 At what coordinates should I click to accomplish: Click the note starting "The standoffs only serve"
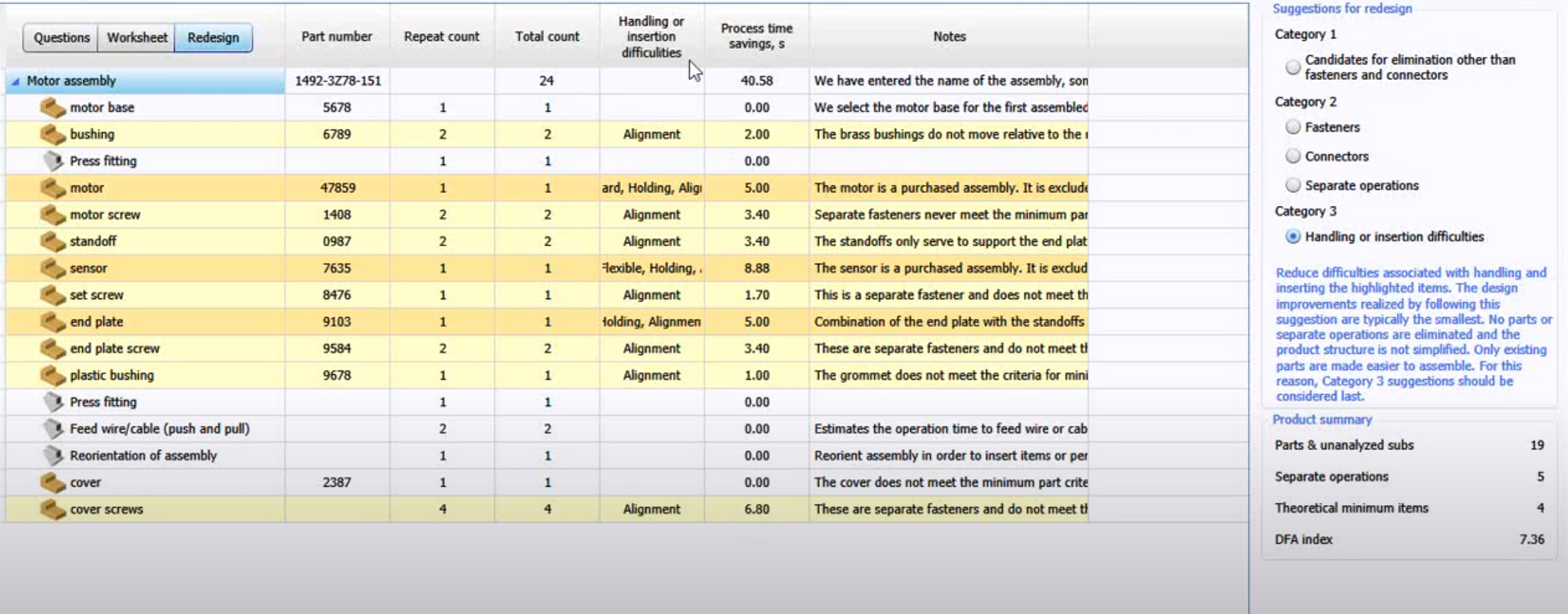pyautogui.click(x=950, y=242)
